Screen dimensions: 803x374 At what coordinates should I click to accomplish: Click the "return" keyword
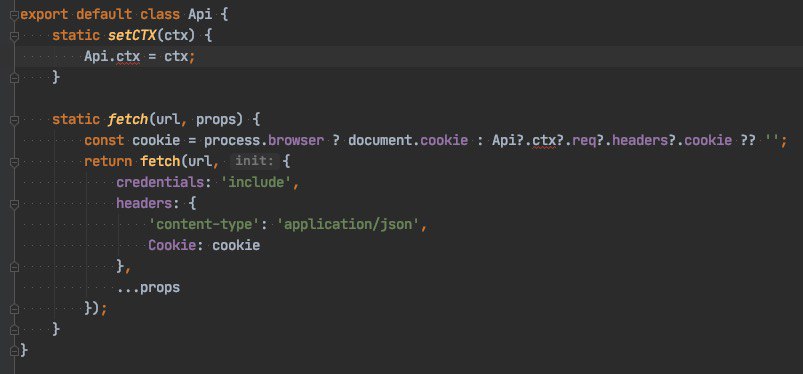[x=108, y=162]
